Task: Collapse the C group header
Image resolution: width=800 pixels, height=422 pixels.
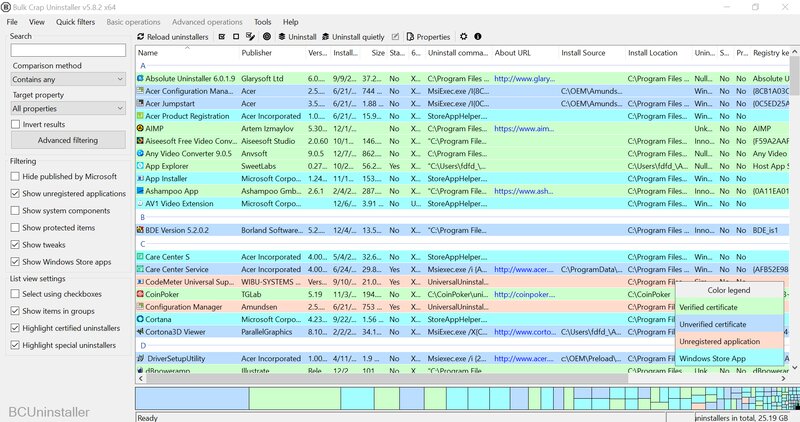Action: pos(143,244)
